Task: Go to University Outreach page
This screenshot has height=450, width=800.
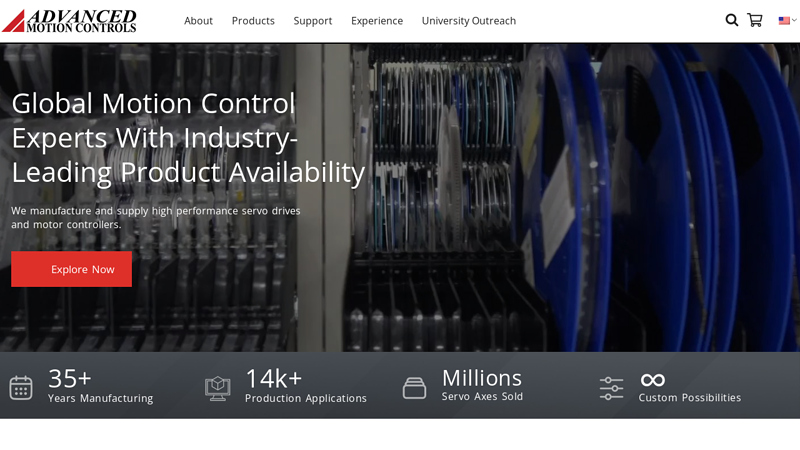Action: [x=469, y=21]
